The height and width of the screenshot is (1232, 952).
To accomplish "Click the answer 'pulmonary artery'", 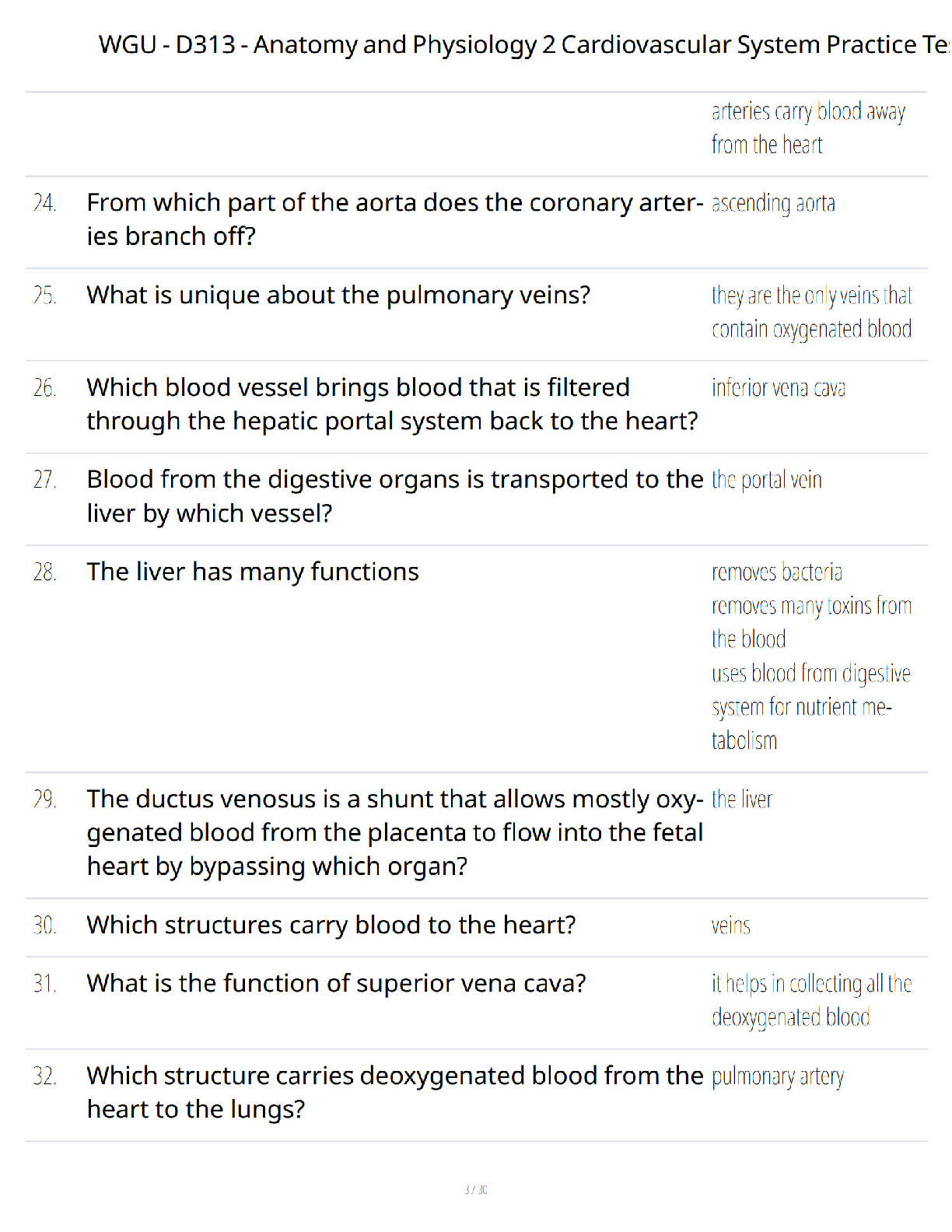I will tap(777, 1077).
